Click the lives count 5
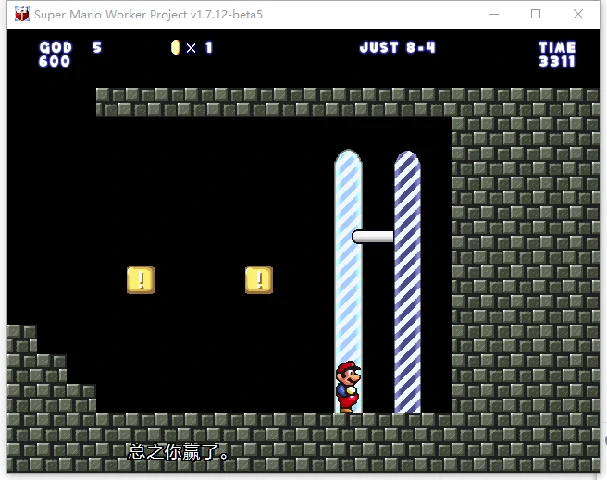This screenshot has height=480, width=607. pyautogui.click(x=97, y=48)
